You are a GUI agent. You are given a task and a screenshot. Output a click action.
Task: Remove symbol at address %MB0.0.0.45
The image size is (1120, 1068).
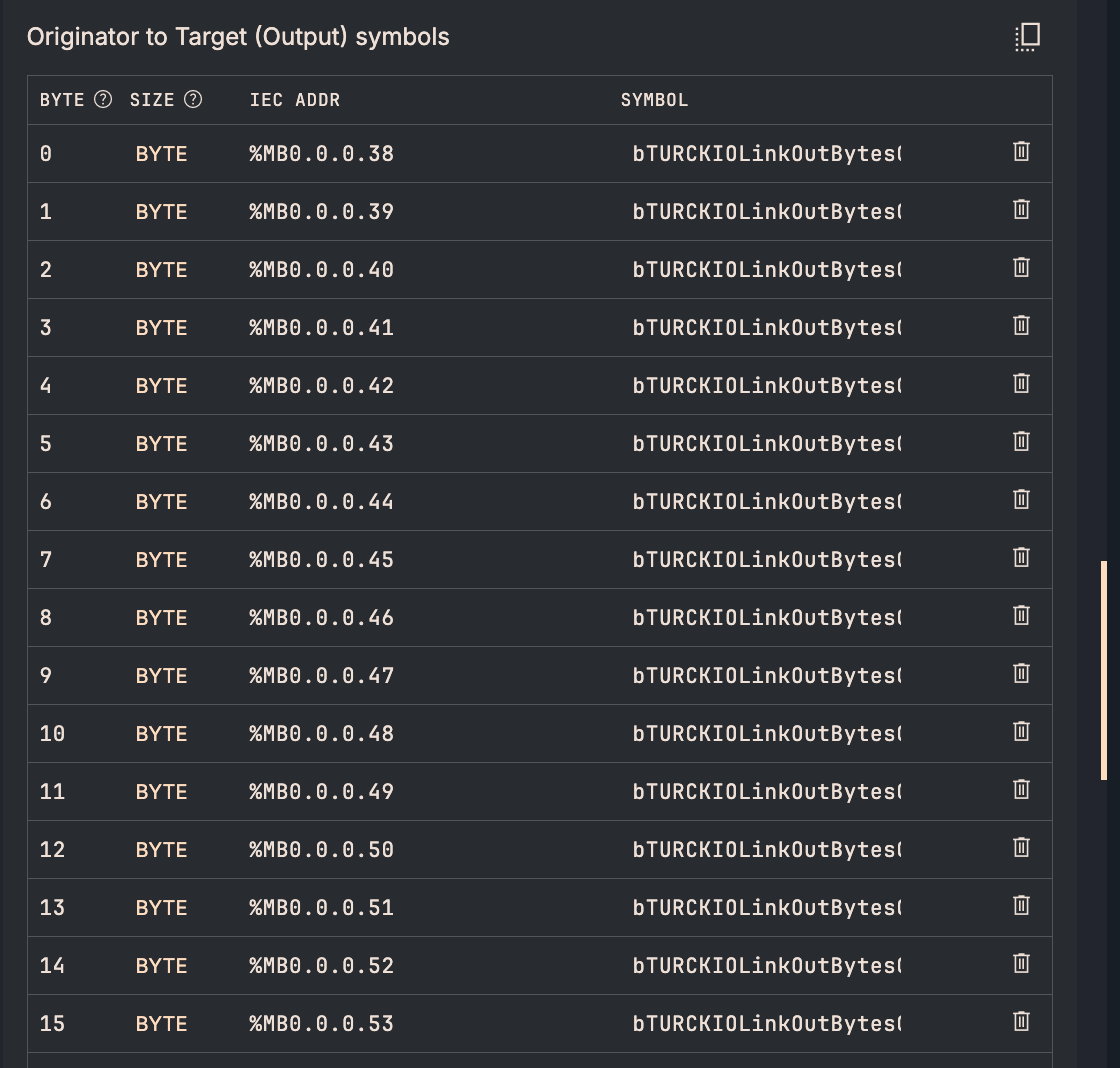1021,558
